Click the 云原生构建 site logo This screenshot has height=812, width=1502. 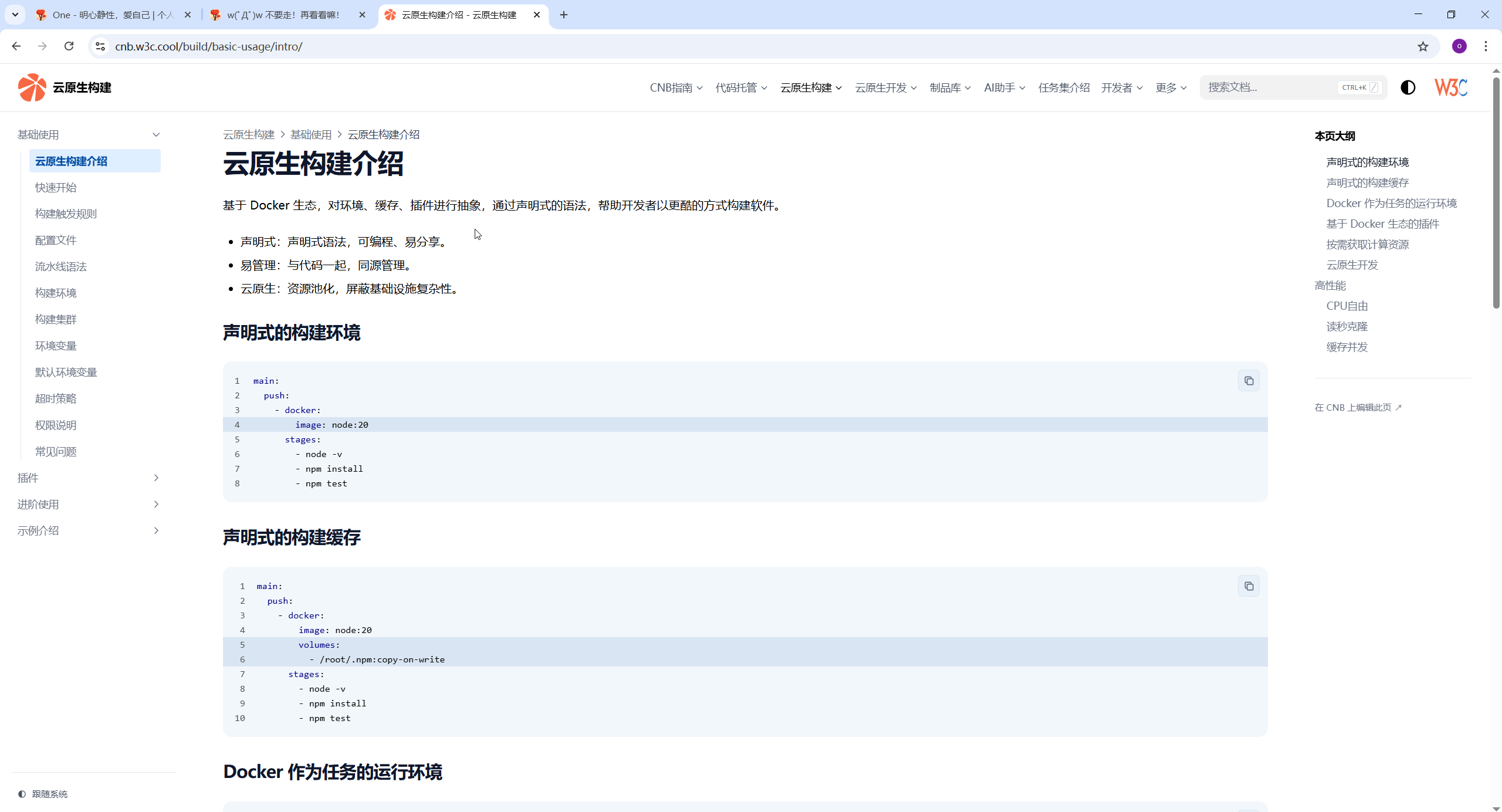click(65, 87)
